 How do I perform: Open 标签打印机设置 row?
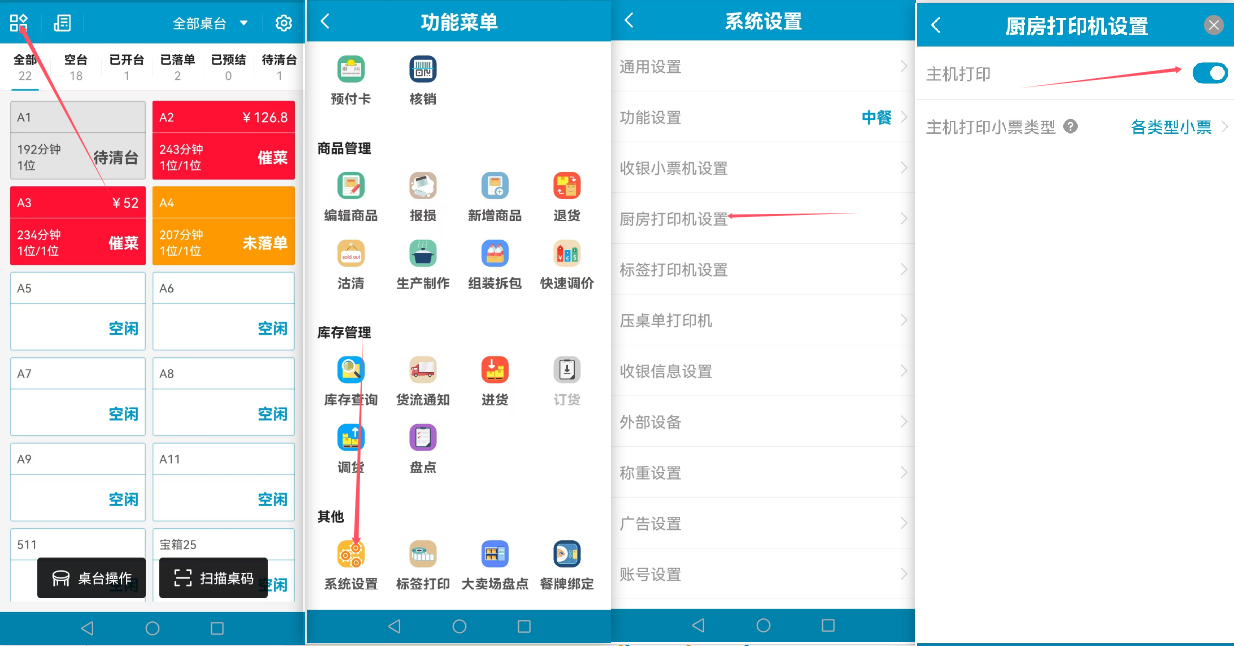click(763, 270)
